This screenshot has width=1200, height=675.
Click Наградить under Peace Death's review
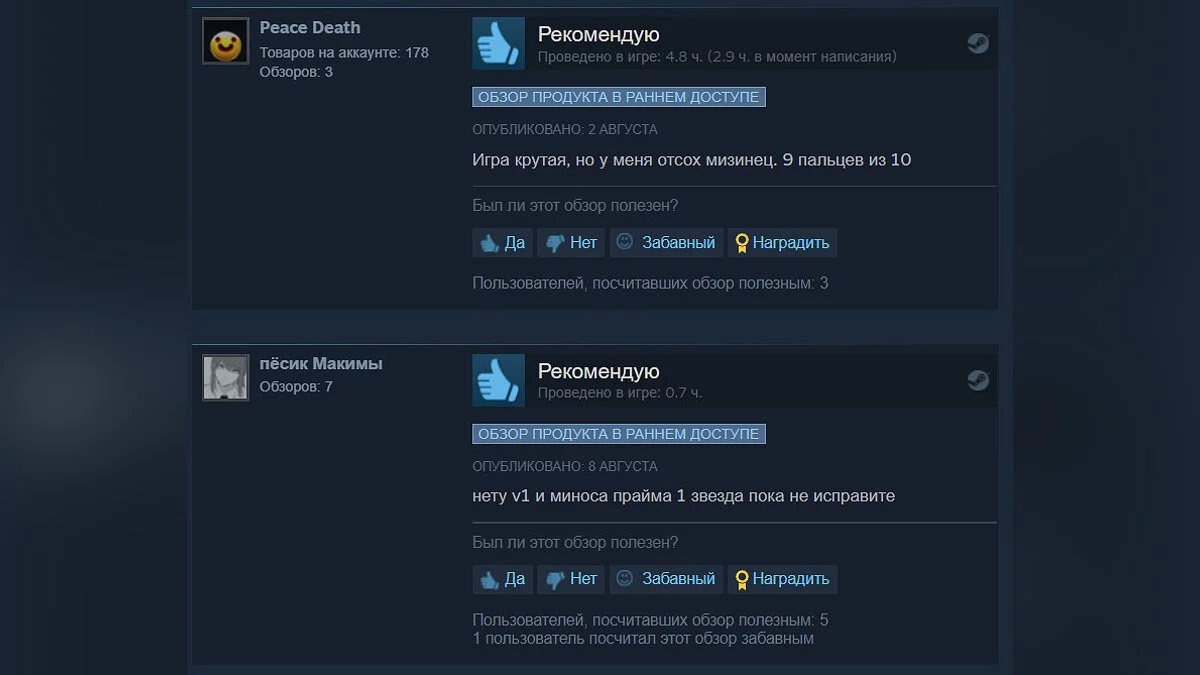click(783, 243)
